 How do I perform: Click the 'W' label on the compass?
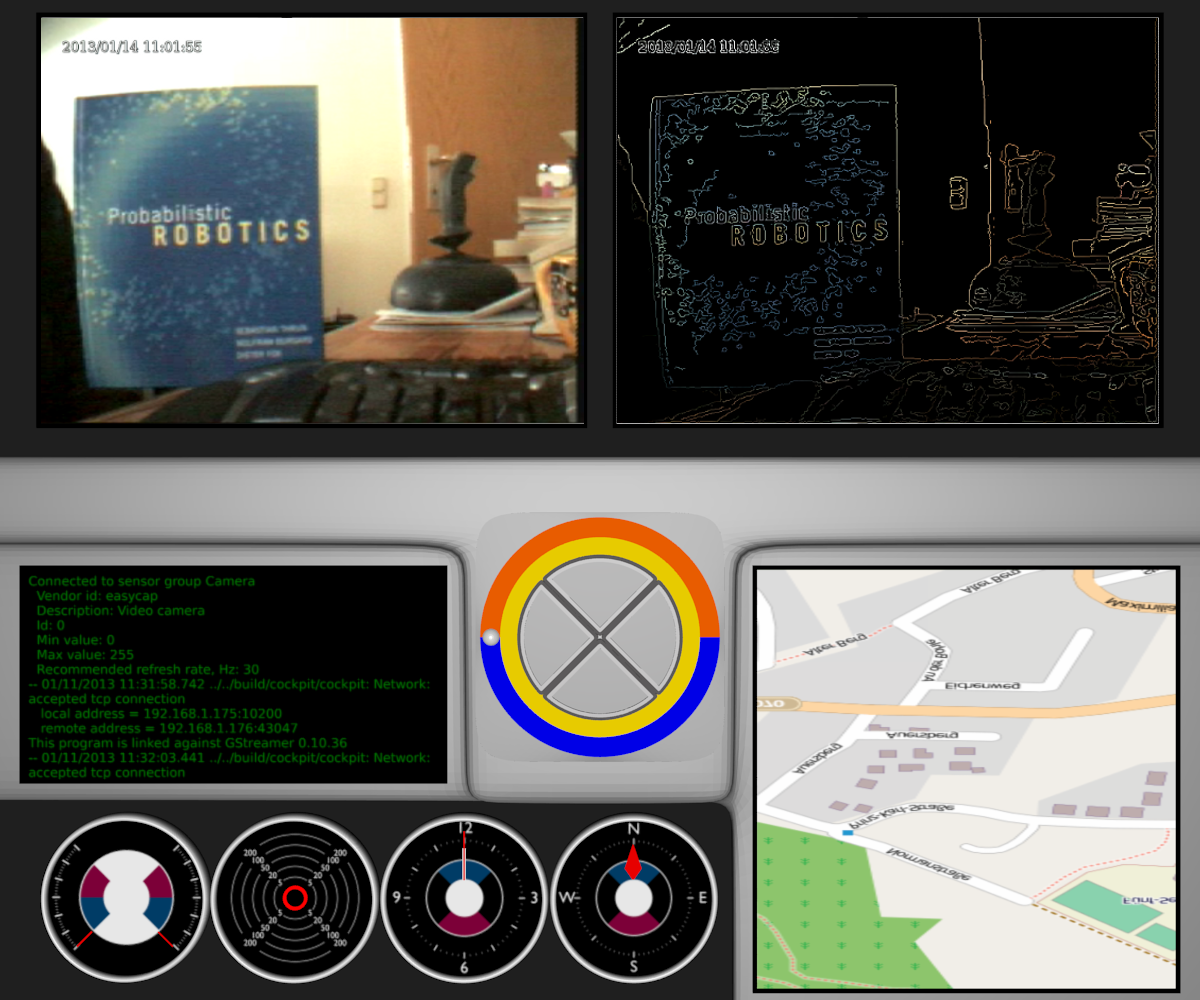(565, 898)
